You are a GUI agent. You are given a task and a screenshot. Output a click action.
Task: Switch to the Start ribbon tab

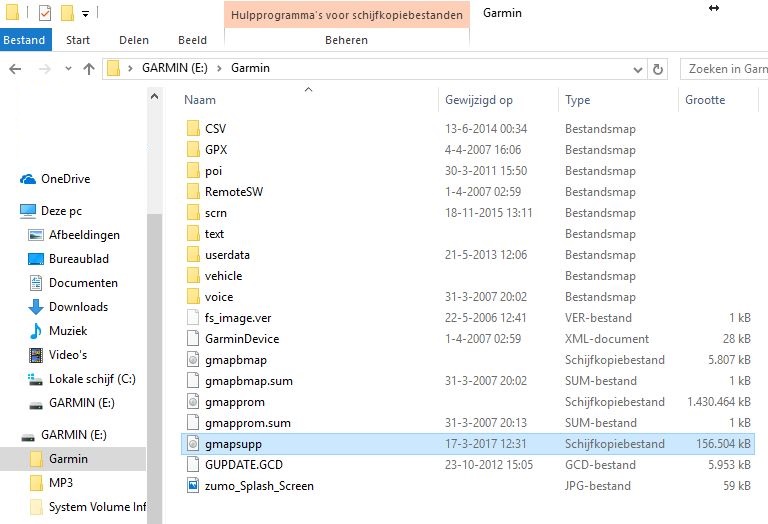(x=78, y=40)
